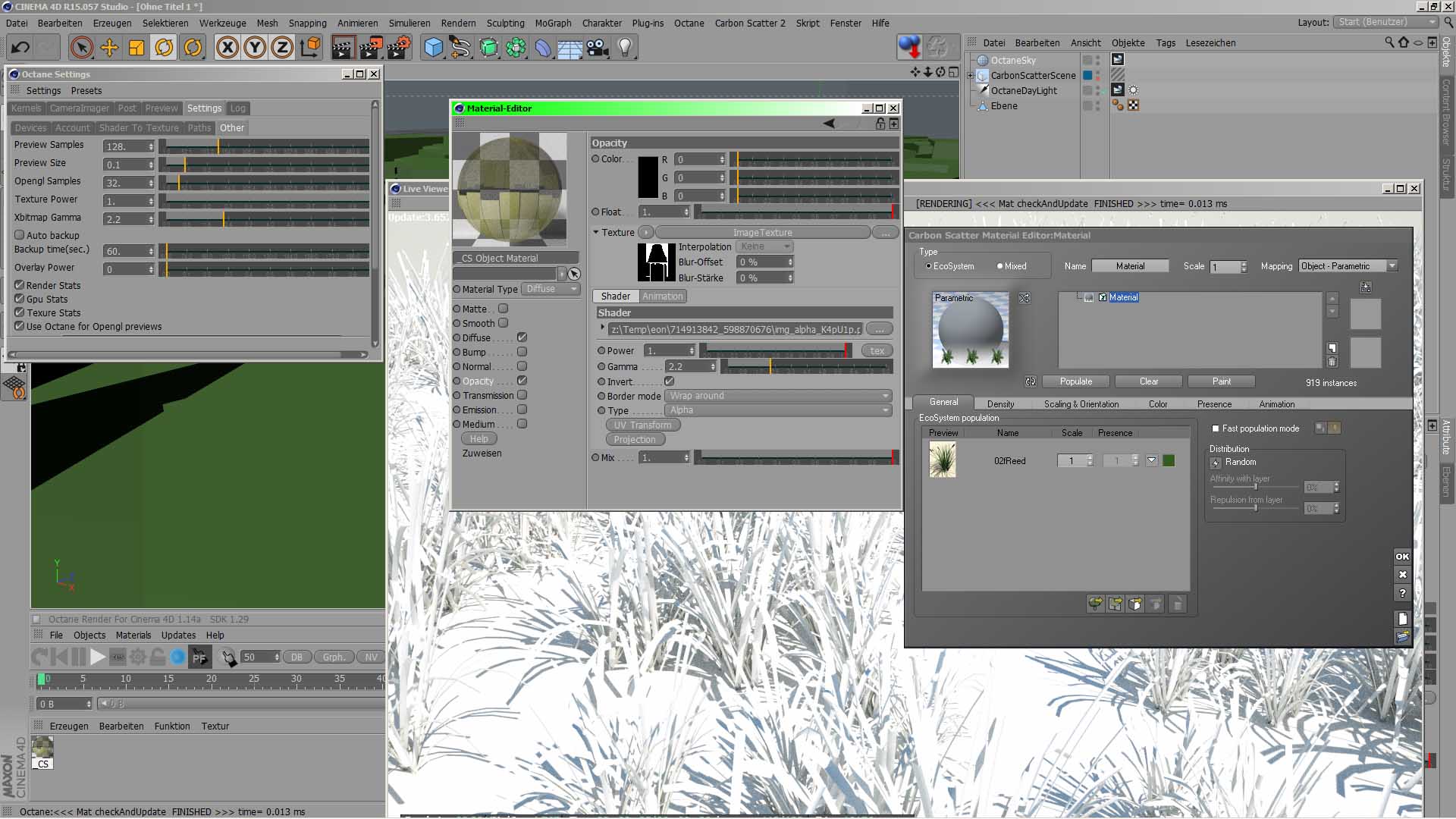The image size is (1456, 819).
Task: Disable the Render Stats checkbox
Action: click(20, 285)
